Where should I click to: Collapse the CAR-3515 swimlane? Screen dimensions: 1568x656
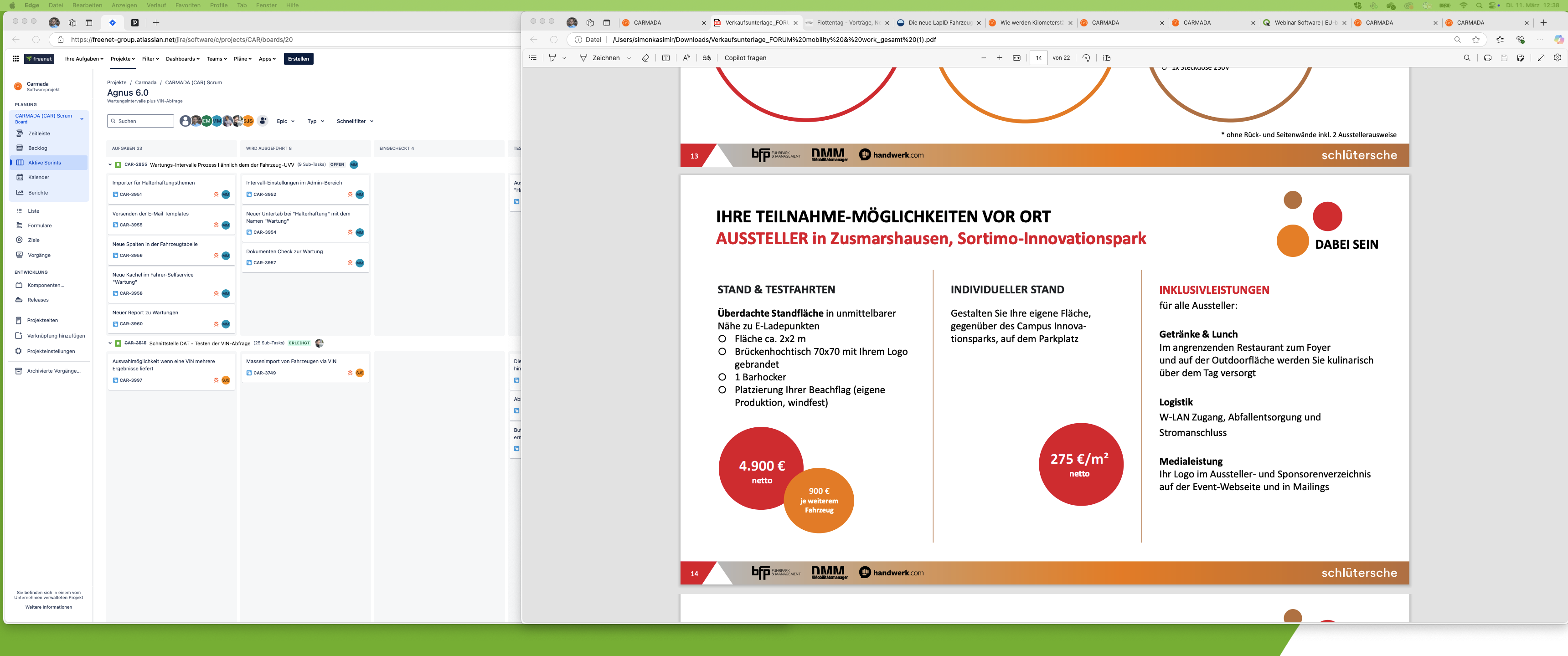click(x=110, y=343)
